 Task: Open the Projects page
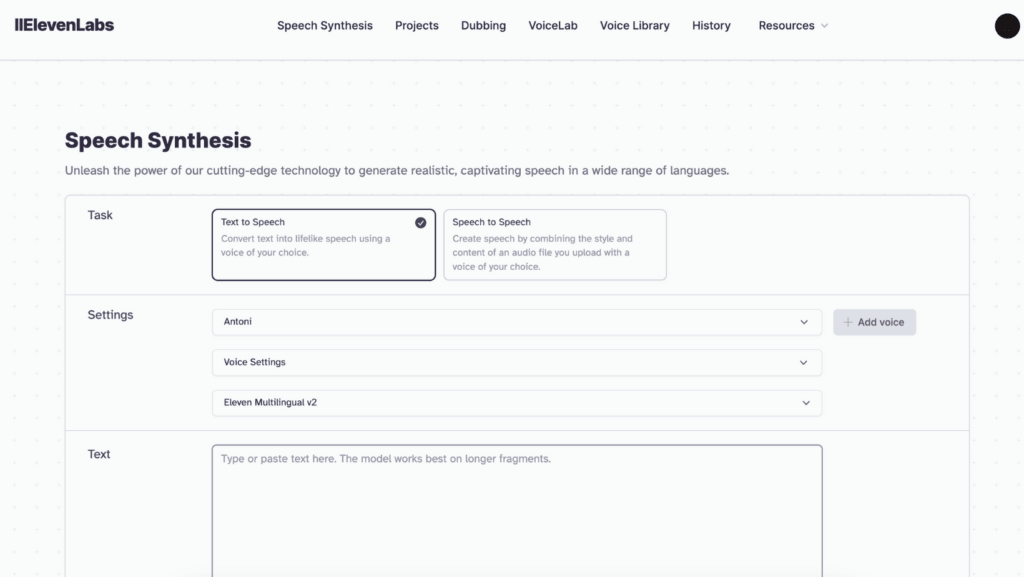[416, 25]
